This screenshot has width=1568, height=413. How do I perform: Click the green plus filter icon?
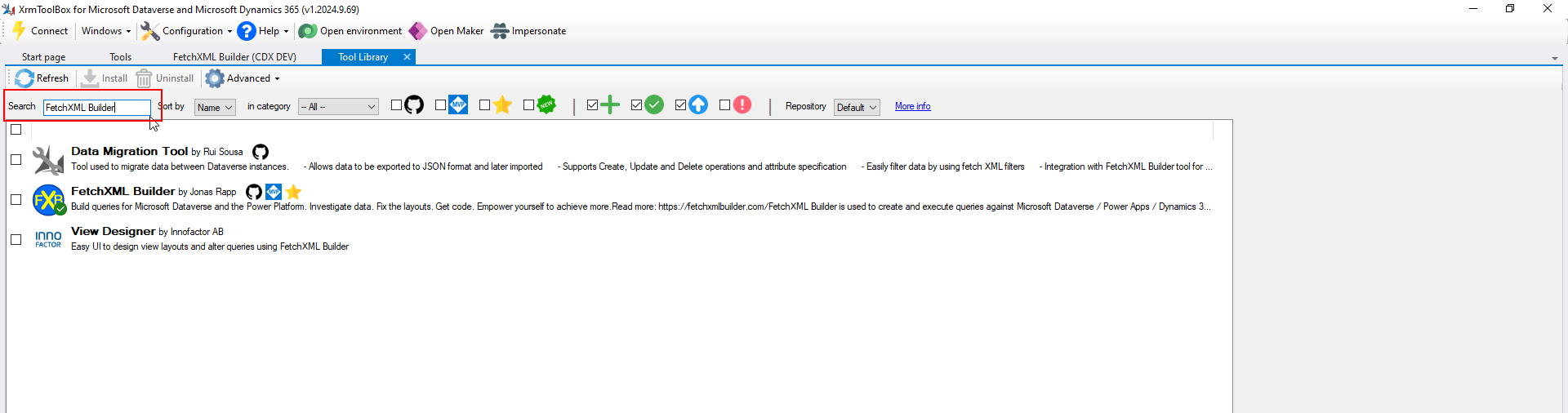click(x=610, y=105)
